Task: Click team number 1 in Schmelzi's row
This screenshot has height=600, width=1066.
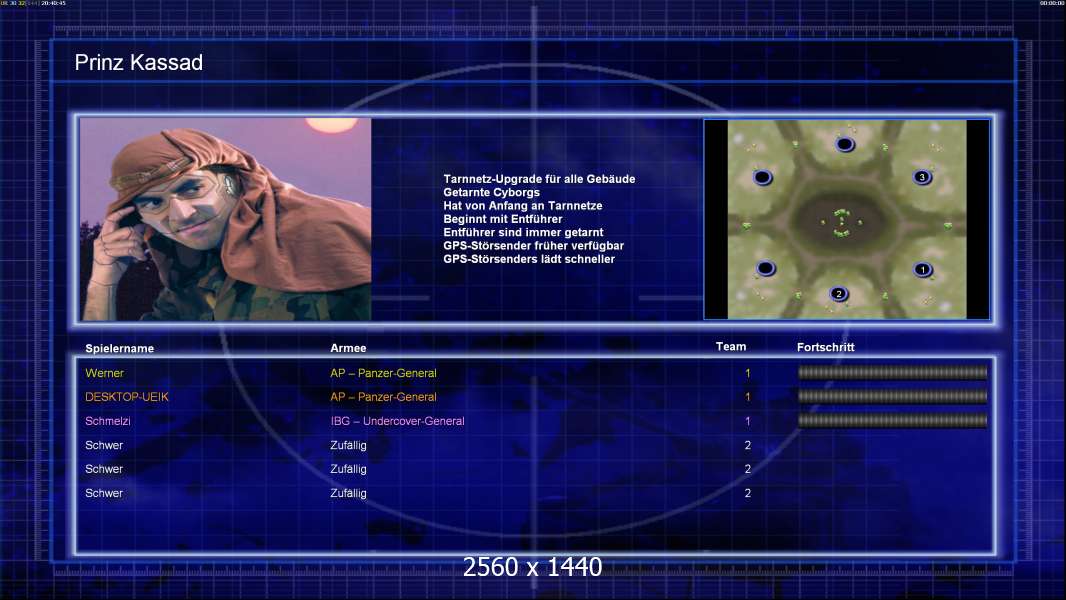Action: coord(748,421)
